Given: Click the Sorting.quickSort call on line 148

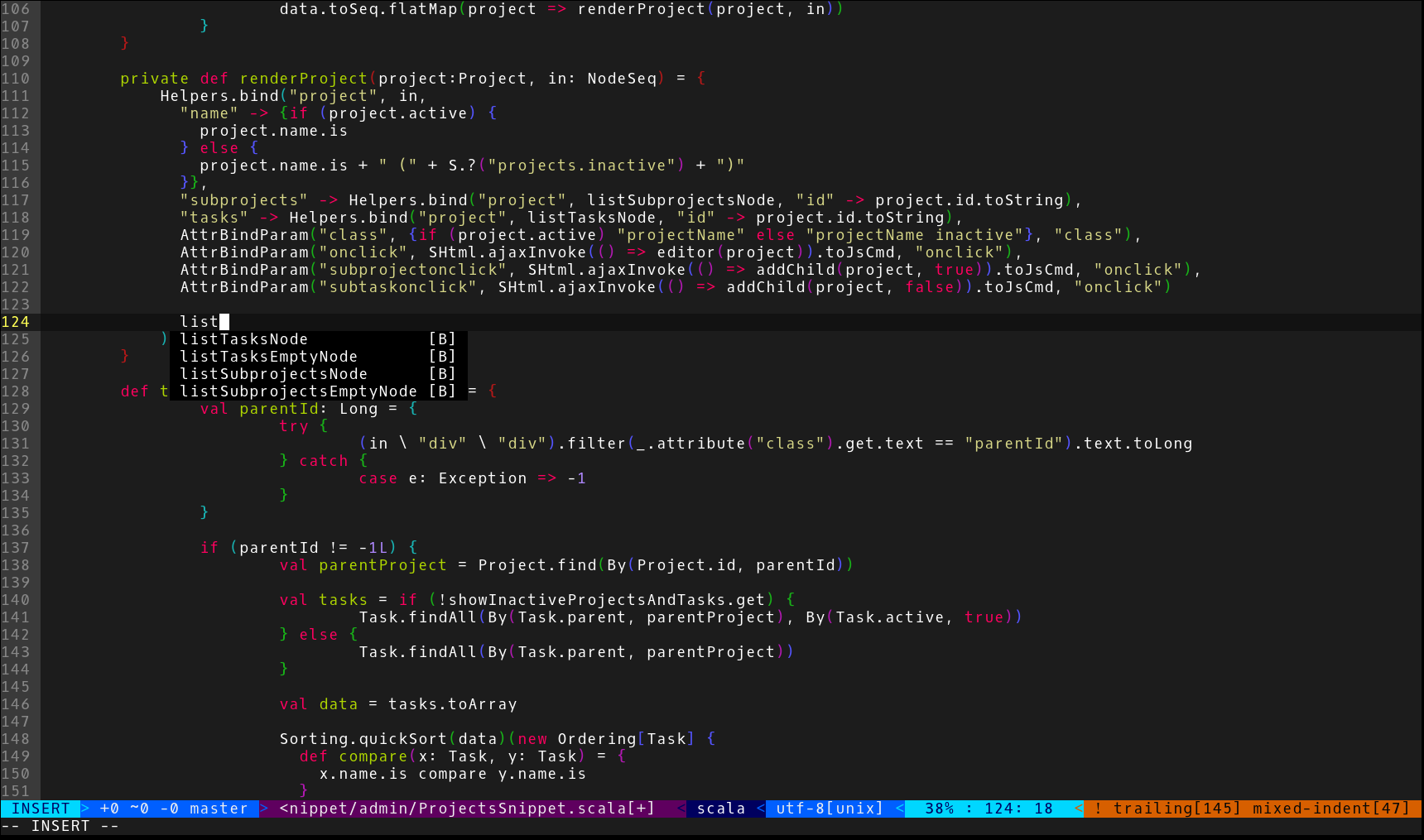Looking at the screenshot, I should (363, 739).
